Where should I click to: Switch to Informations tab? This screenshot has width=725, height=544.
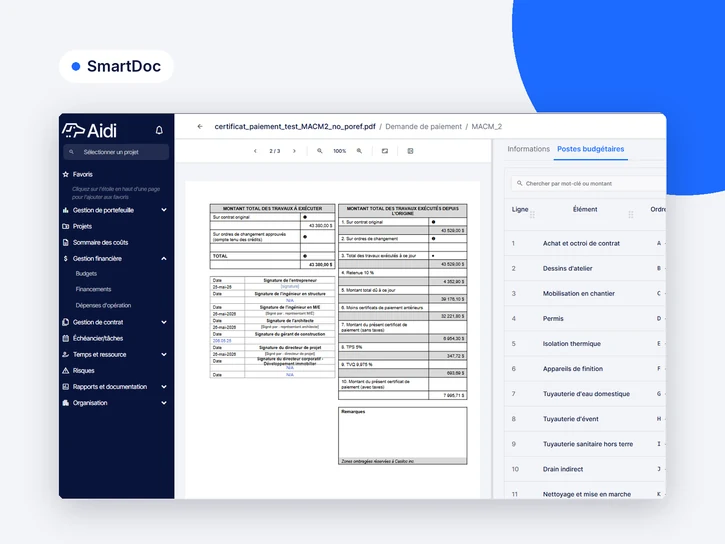pos(528,149)
